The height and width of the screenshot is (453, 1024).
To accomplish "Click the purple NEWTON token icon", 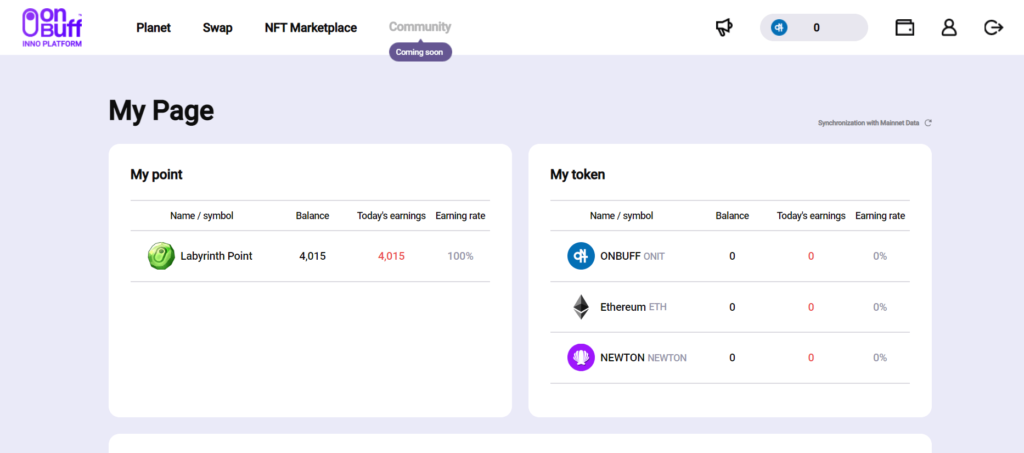I will tap(581, 357).
